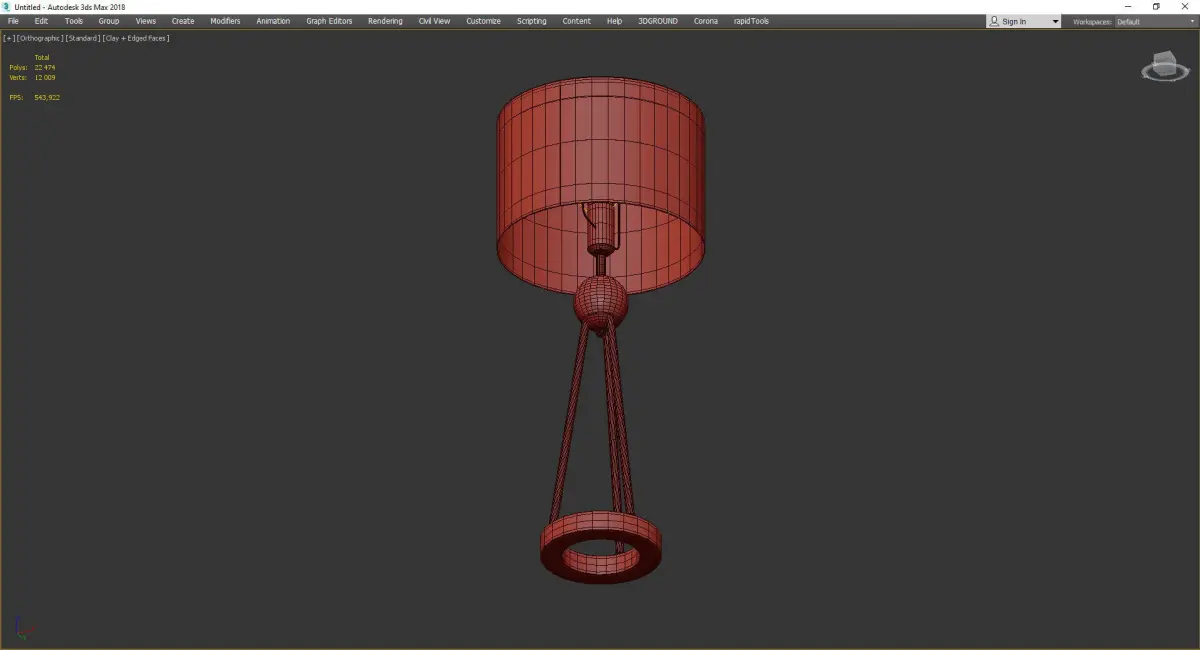Open the 3DGROUND menu
The image size is (1200, 650).
pos(657,21)
